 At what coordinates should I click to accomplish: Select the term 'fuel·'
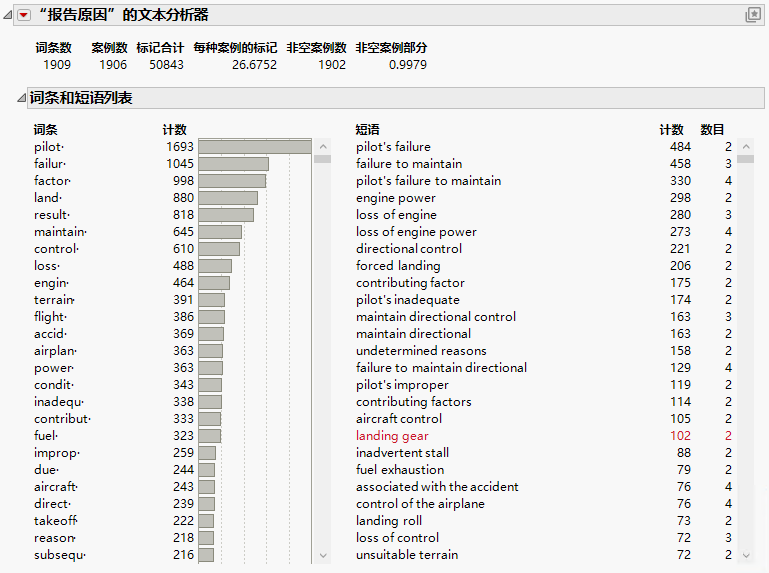pos(46,436)
